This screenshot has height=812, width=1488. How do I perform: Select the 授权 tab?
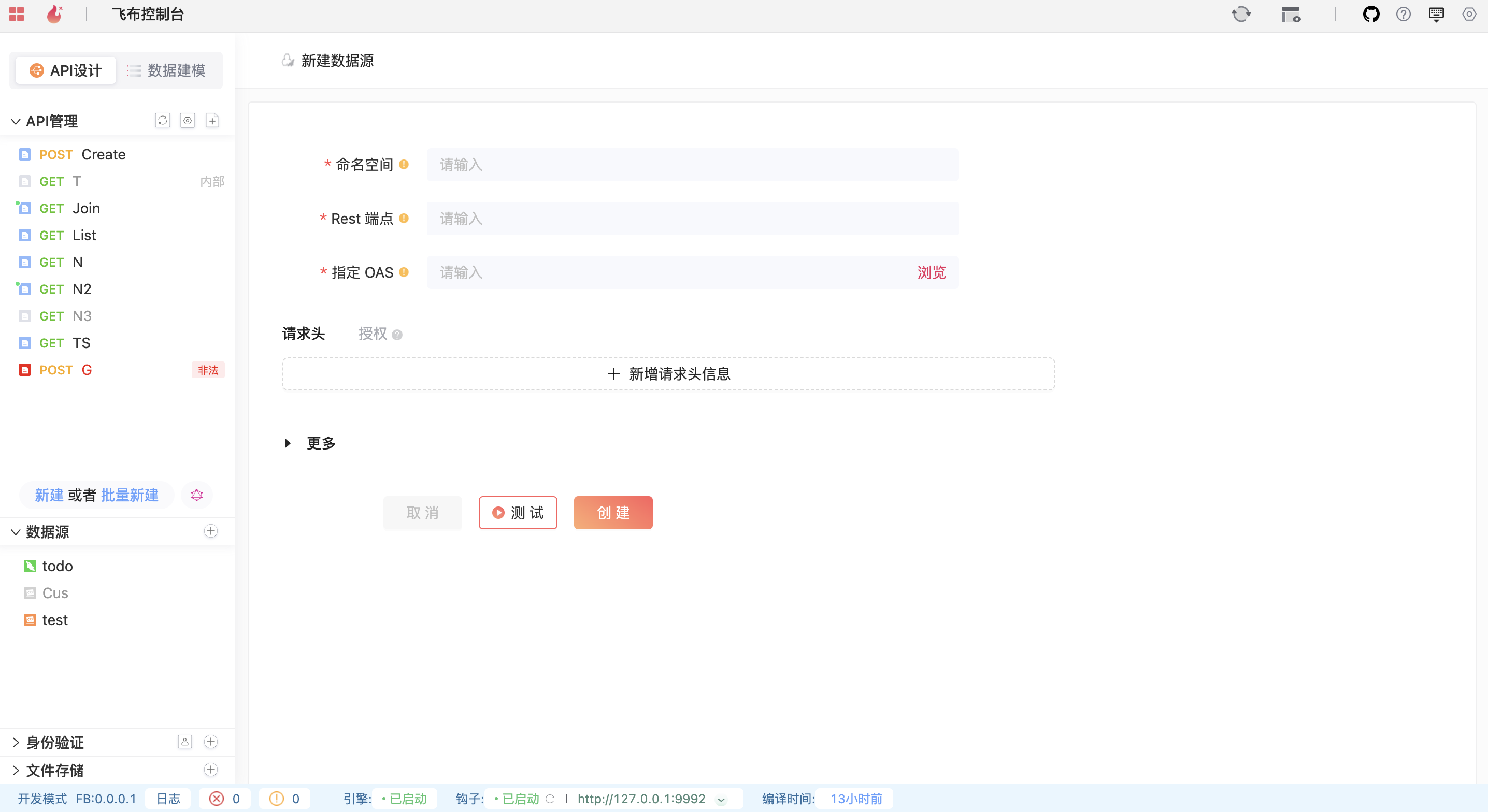pyautogui.click(x=373, y=334)
